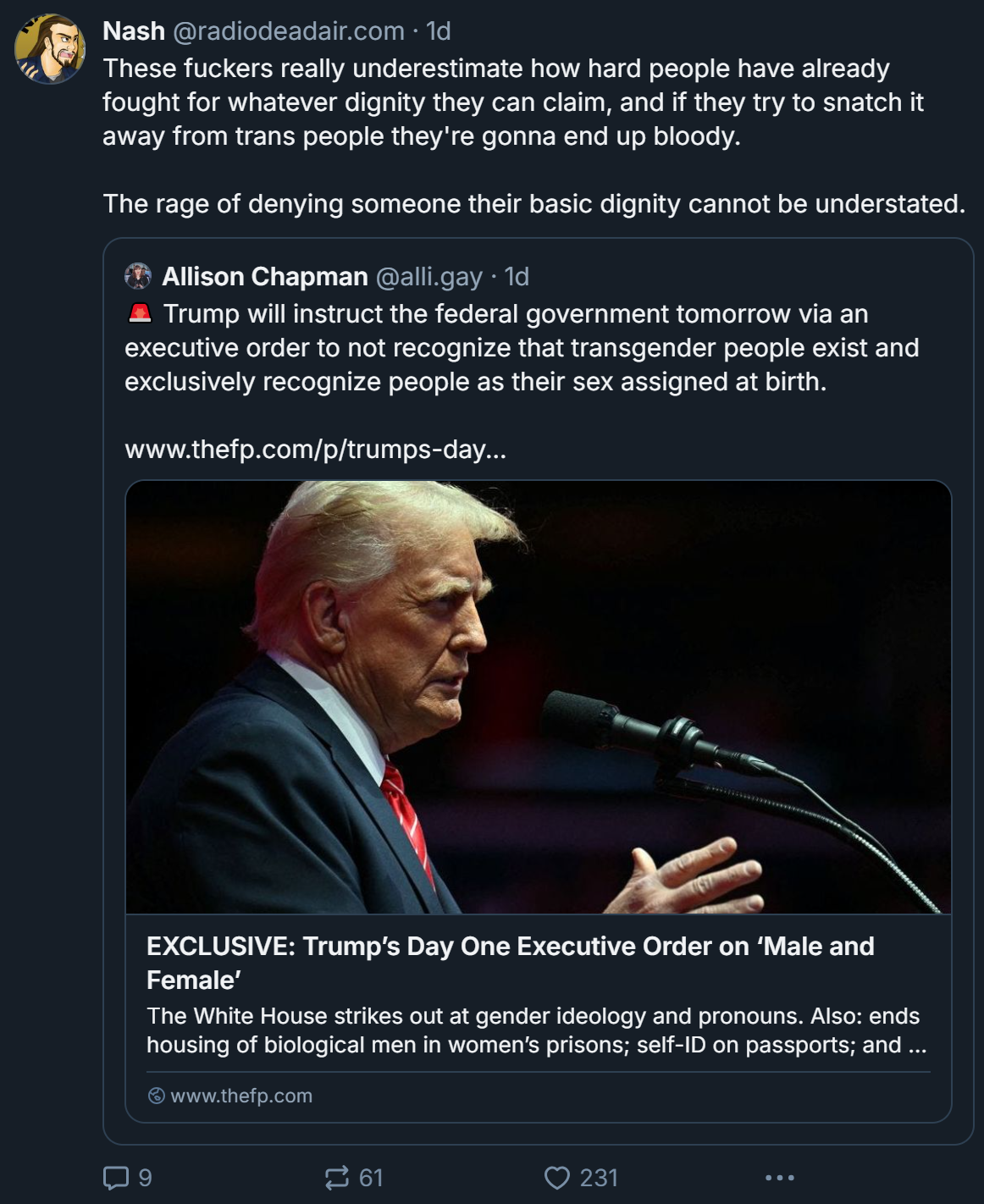Screen dimensions: 984x1204
Task: Open the article preview photo
Action: pyautogui.click(x=539, y=697)
